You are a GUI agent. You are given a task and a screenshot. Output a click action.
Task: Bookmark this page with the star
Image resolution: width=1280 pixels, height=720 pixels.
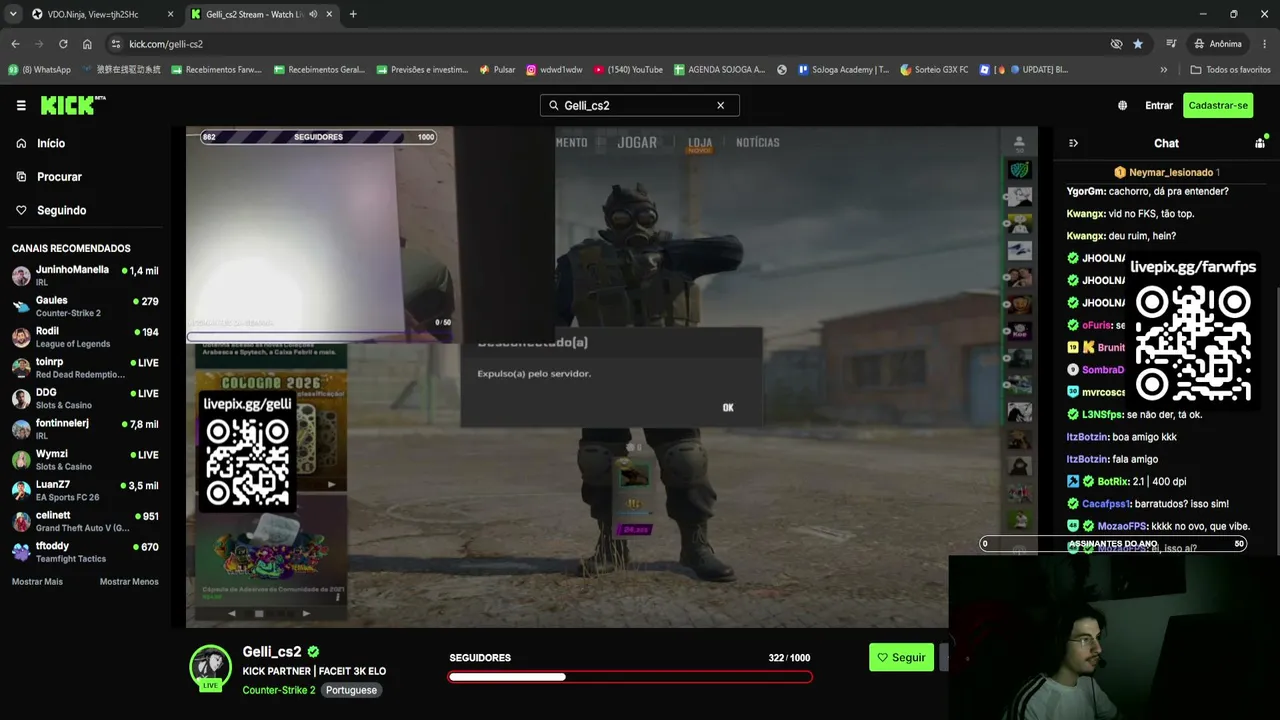pos(1138,44)
